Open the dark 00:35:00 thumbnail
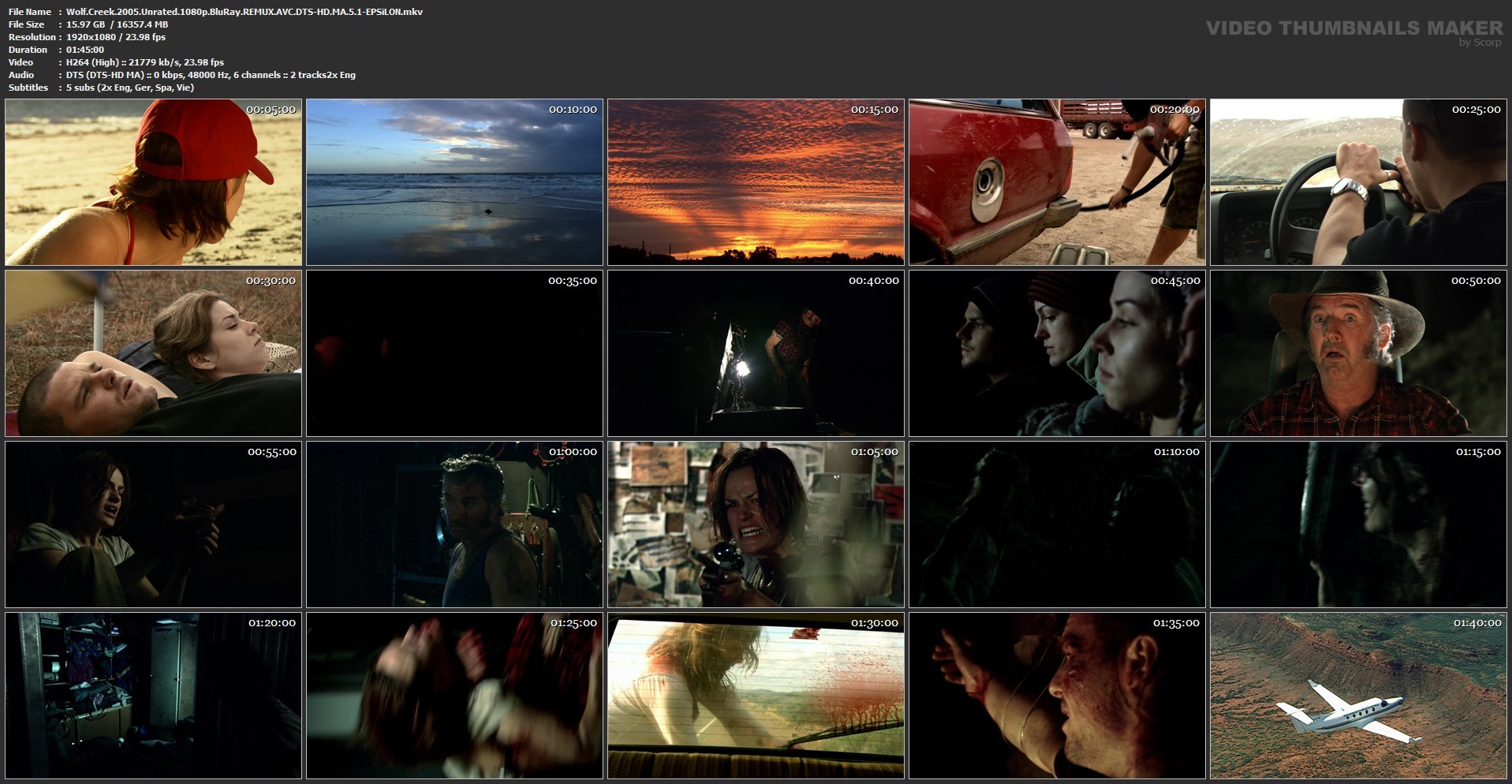 click(x=454, y=353)
